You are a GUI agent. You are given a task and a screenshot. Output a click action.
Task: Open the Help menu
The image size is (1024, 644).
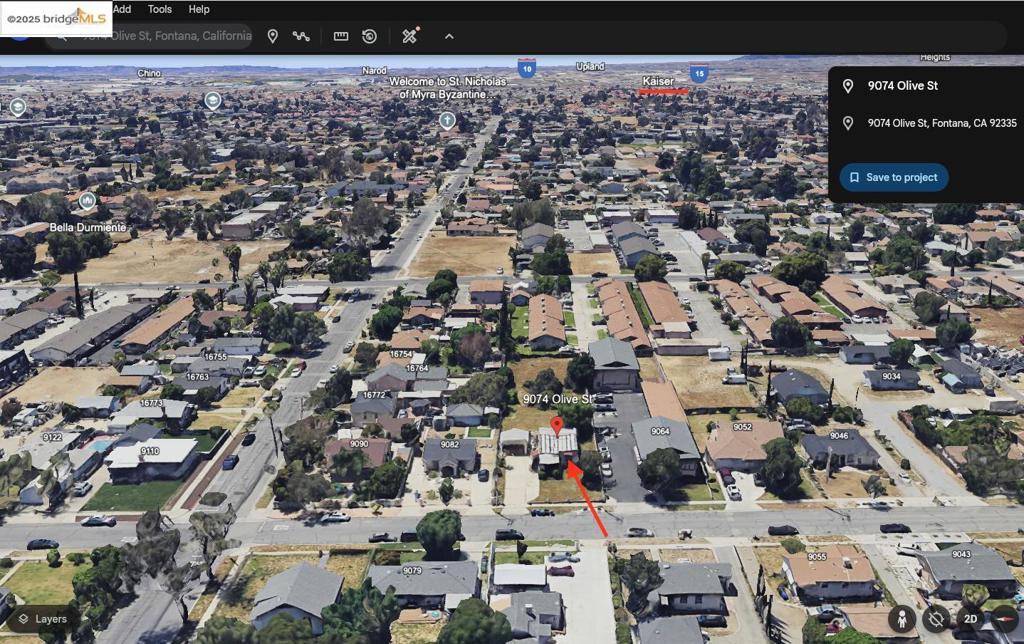coord(198,9)
